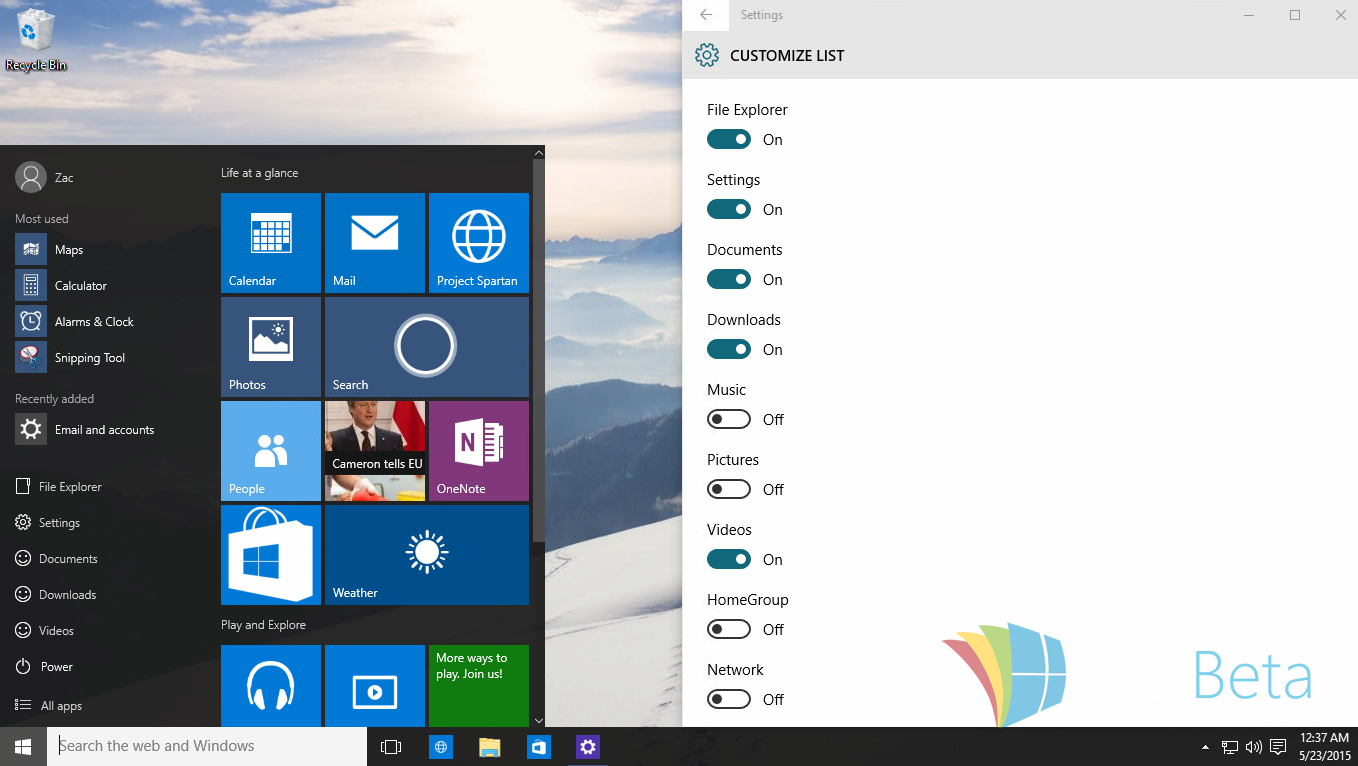The width and height of the screenshot is (1358, 766).
Task: Turn on the Network toggle
Action: click(729, 699)
